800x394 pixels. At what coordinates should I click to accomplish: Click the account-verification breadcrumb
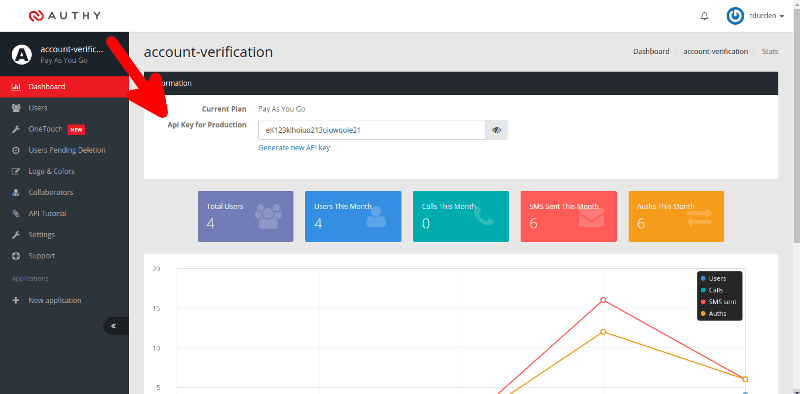(x=715, y=52)
